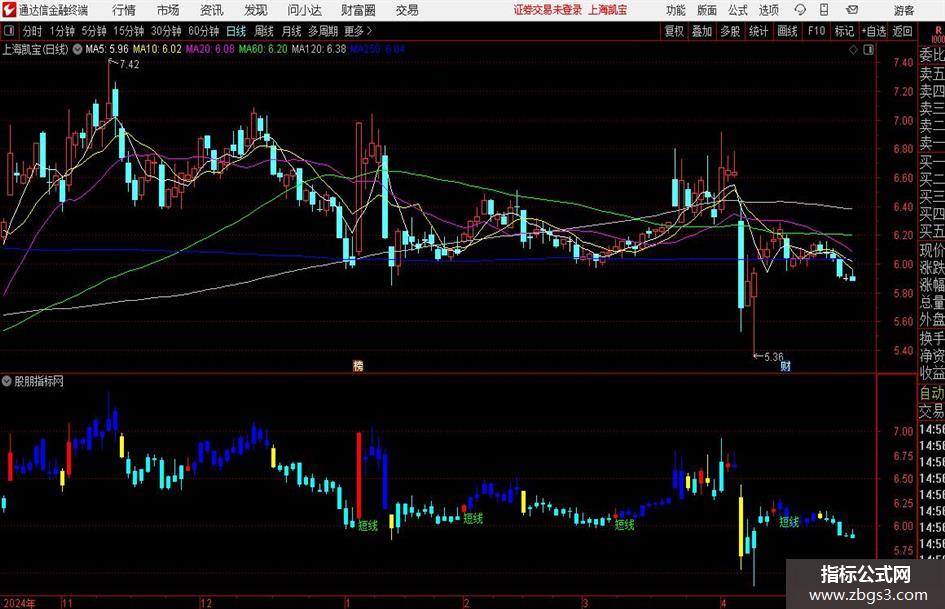This screenshot has width=945, height=609.
Task: Click the 上海凯宝 stock name link
Action: 608,10
